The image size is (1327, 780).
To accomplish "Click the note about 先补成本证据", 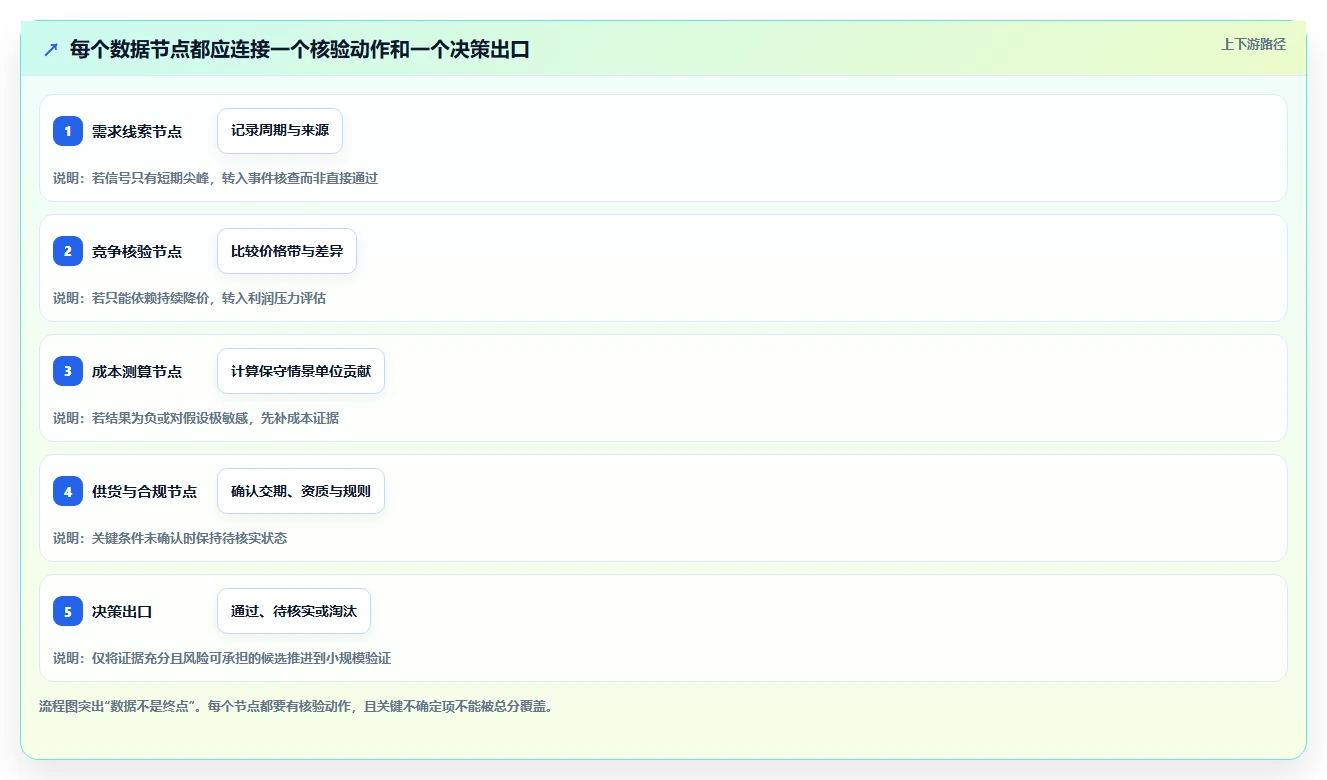I will (x=196, y=418).
